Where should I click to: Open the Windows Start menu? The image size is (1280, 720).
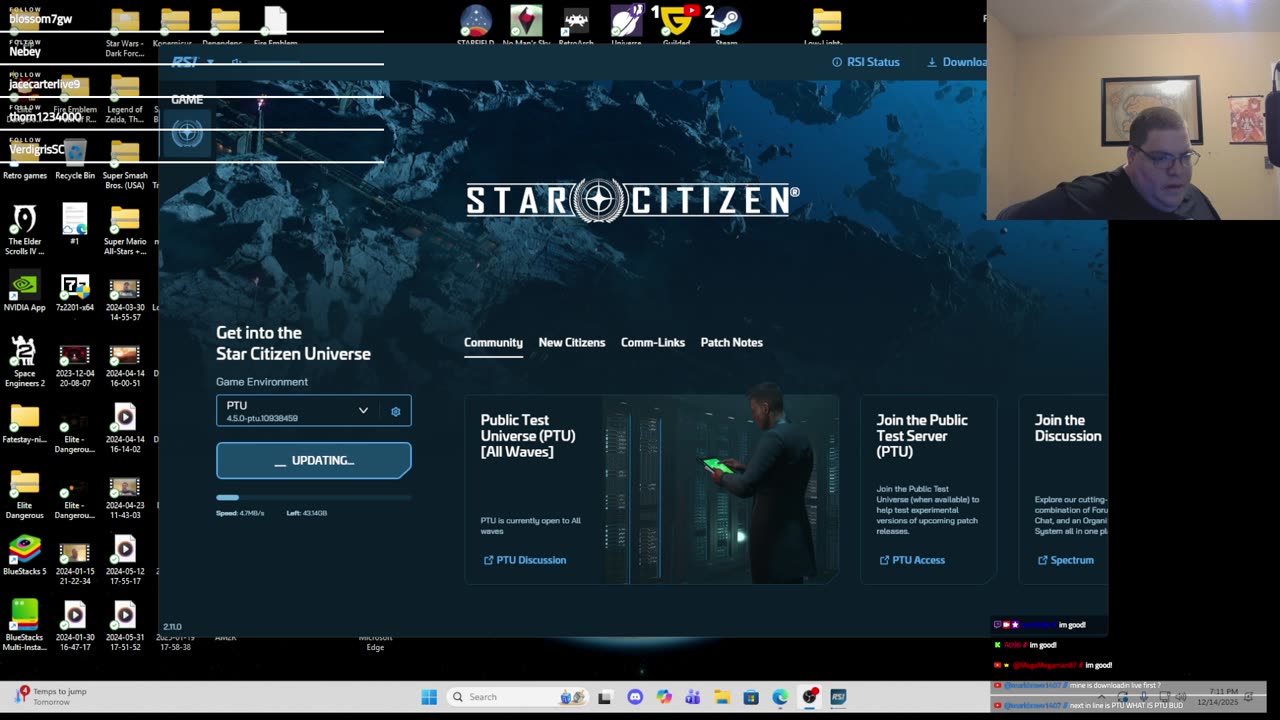[x=429, y=697]
